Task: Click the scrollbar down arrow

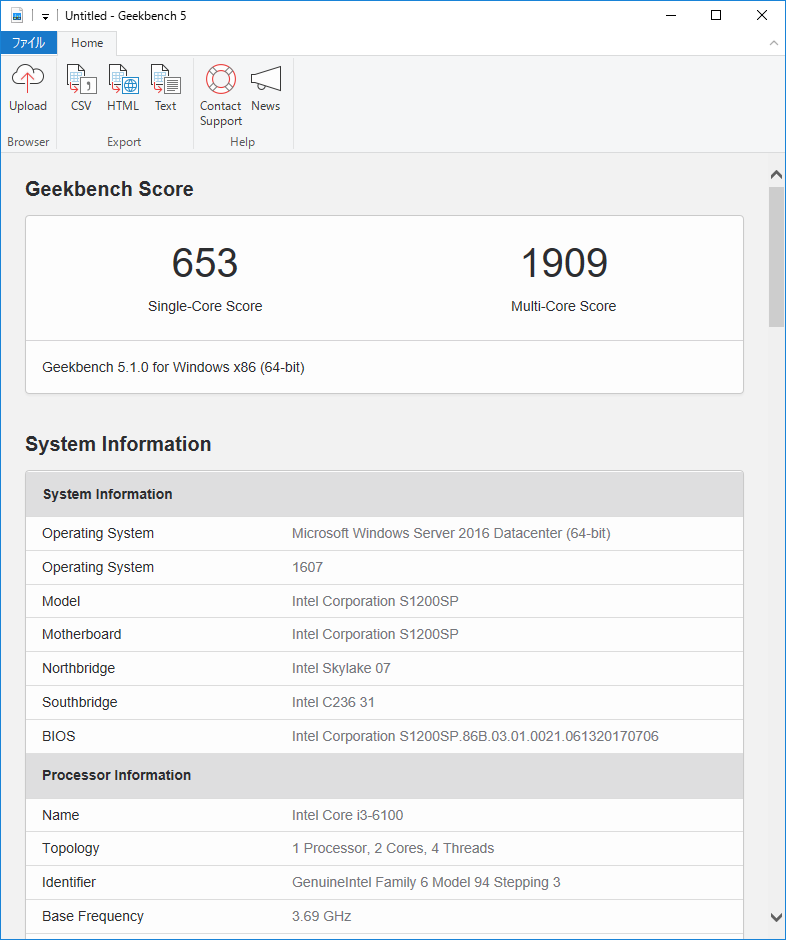Action: 776,917
